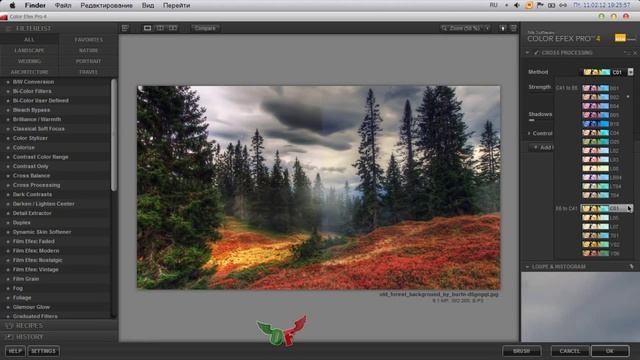Screen dimensions: 640x360
Task: Collapse the Loupe & Histogram section
Action: 527,267
